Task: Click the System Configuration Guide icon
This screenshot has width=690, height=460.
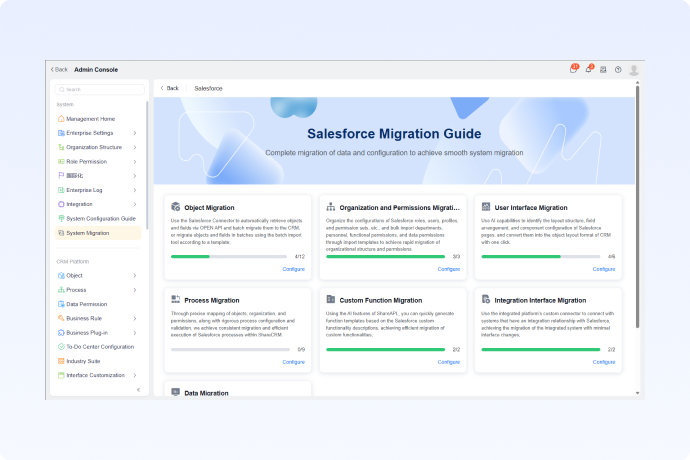Action: [x=61, y=218]
